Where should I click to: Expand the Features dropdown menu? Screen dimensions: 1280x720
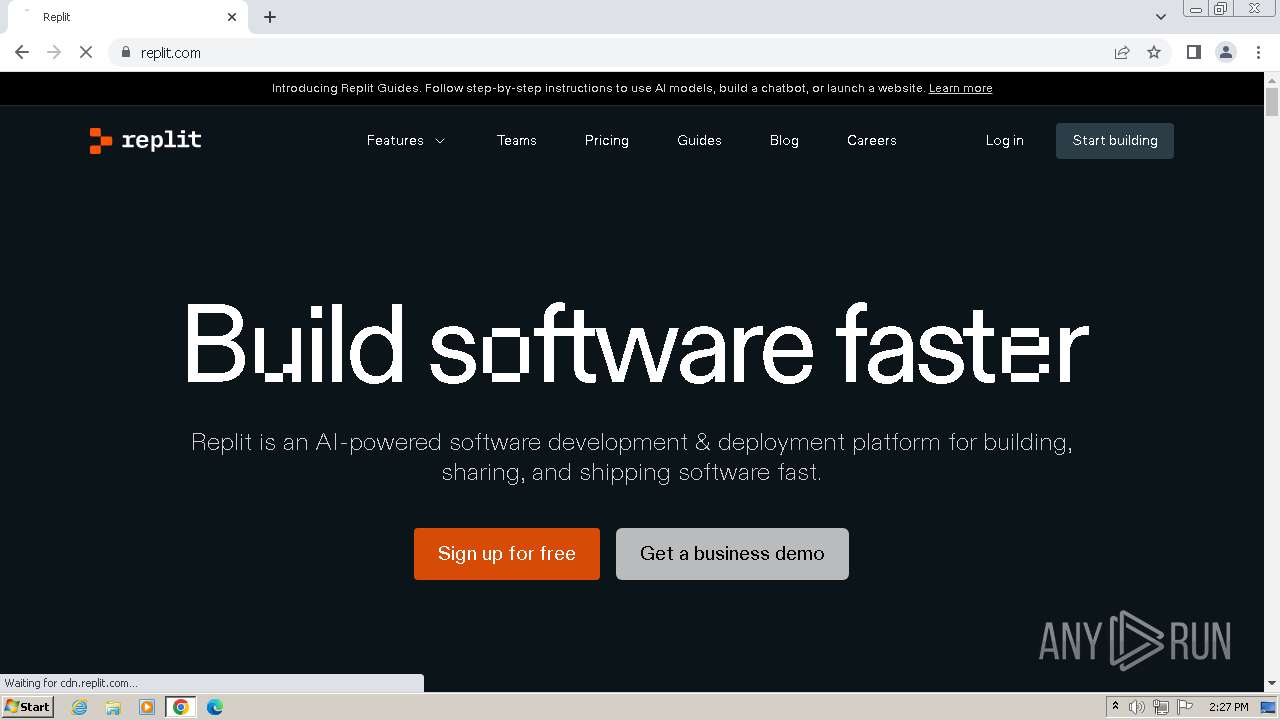(406, 140)
